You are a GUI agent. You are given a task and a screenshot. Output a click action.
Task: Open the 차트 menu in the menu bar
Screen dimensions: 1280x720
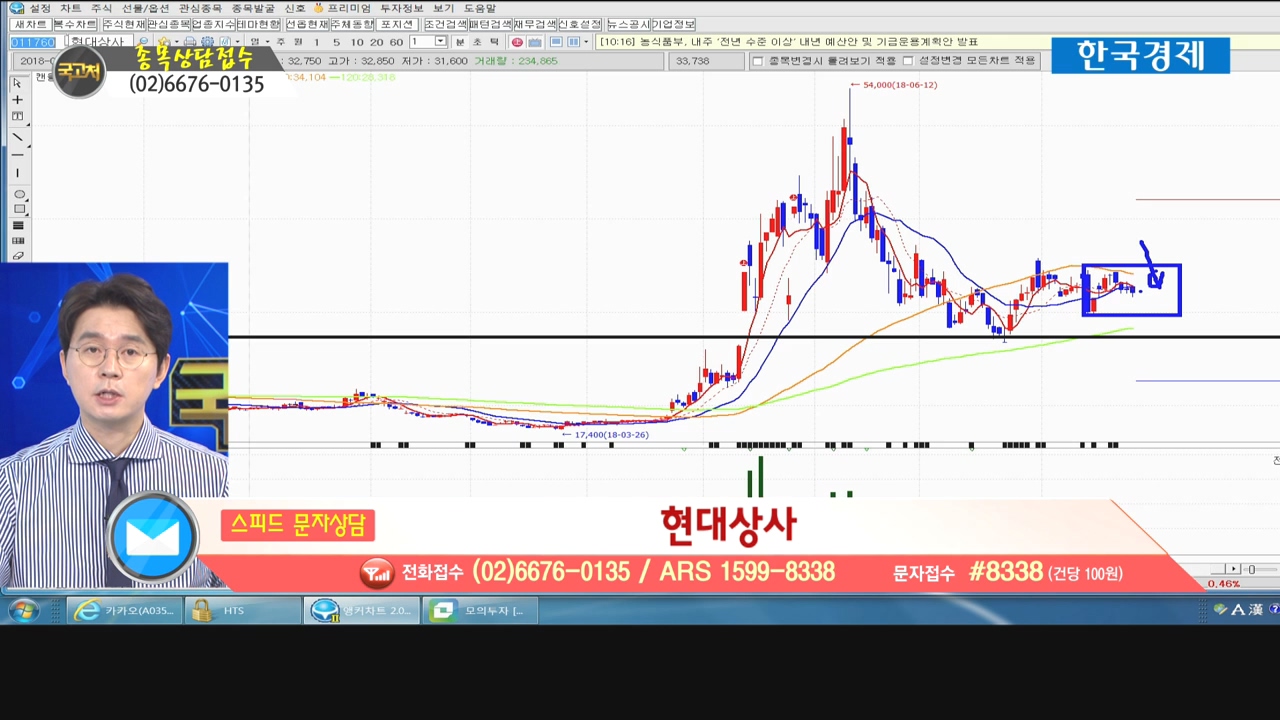(x=70, y=8)
